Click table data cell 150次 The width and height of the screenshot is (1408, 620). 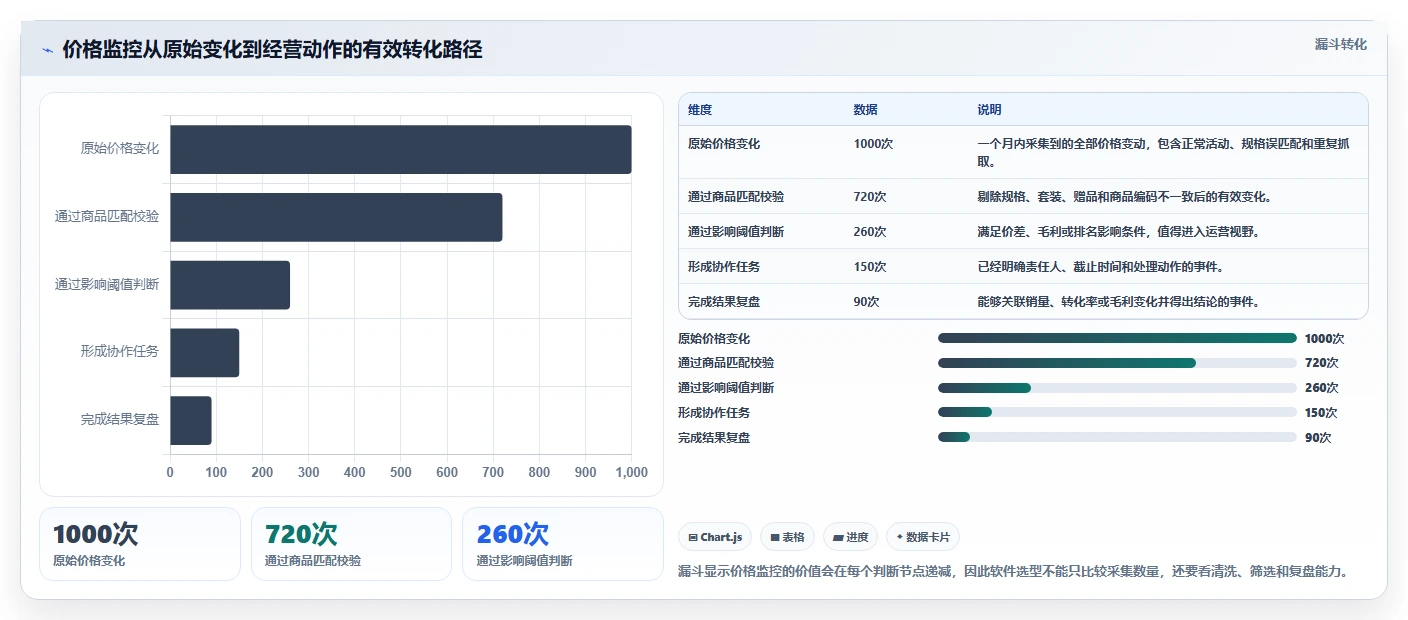(x=870, y=267)
